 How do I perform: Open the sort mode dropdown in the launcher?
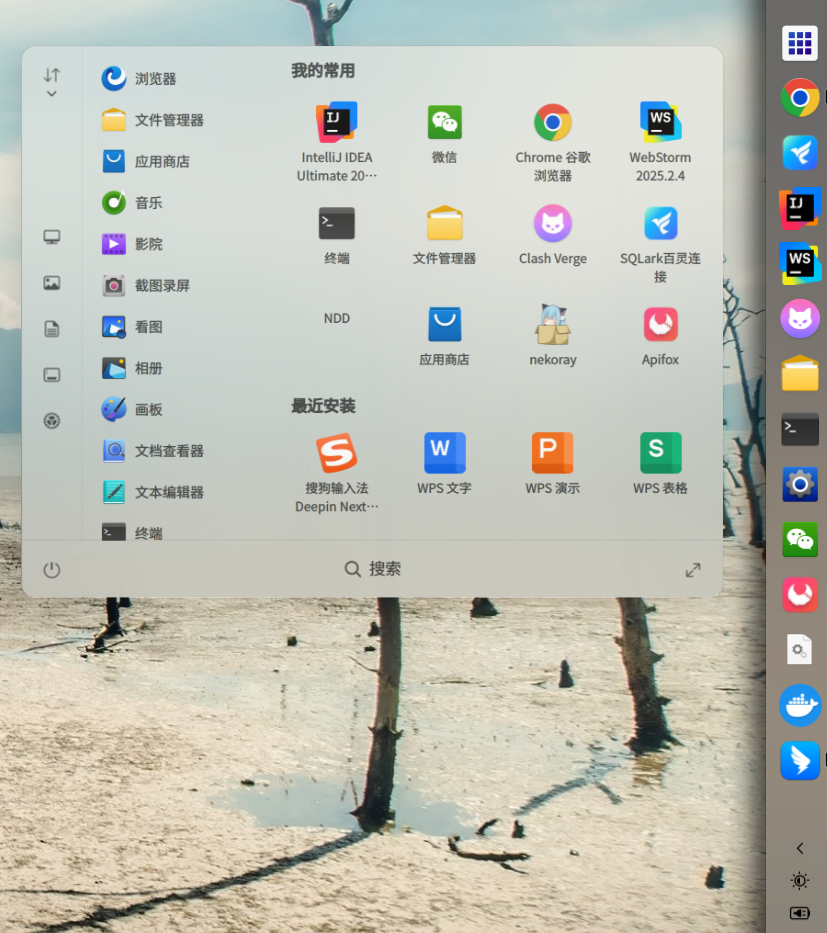52,83
